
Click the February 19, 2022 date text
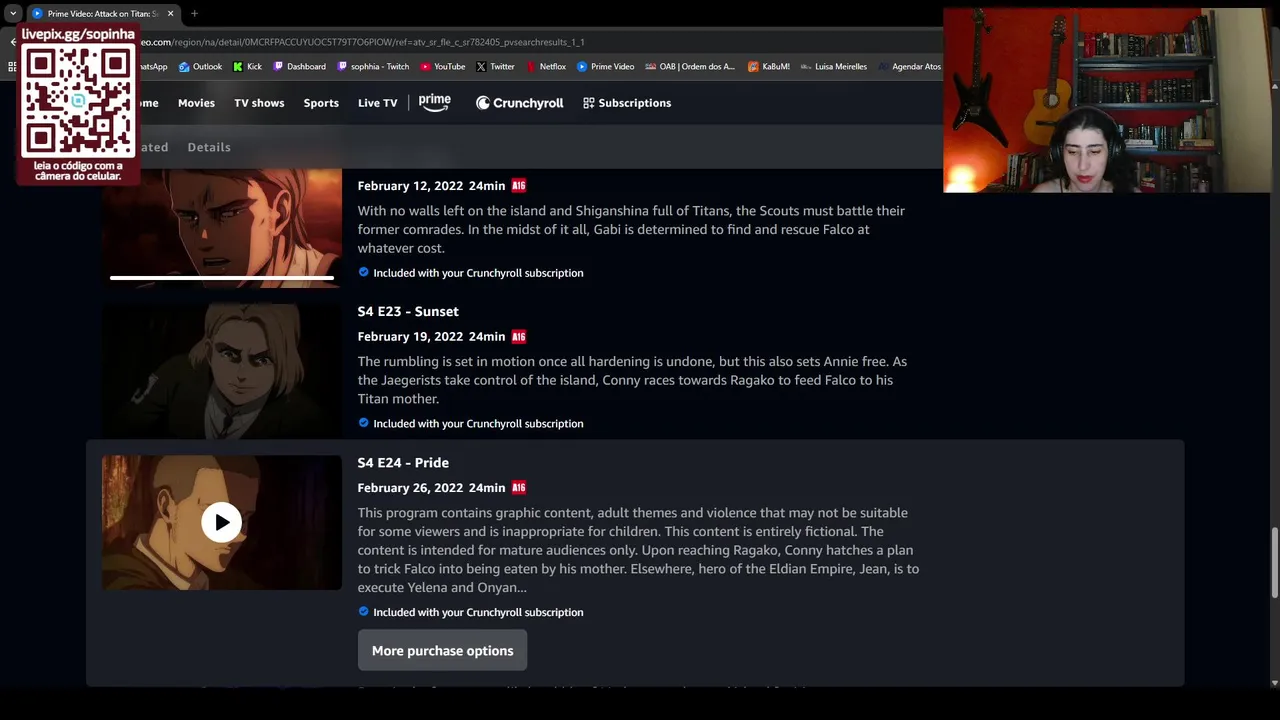410,337
